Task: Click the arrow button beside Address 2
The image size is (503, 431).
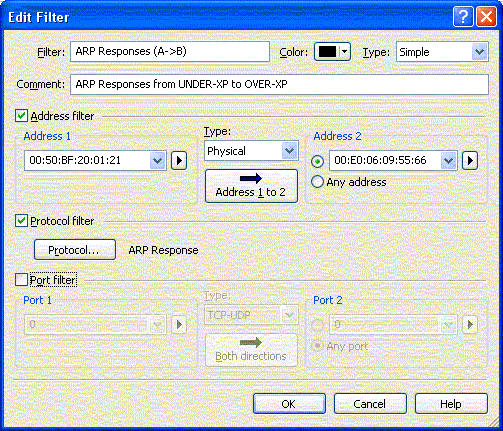Action: pyautogui.click(x=470, y=161)
